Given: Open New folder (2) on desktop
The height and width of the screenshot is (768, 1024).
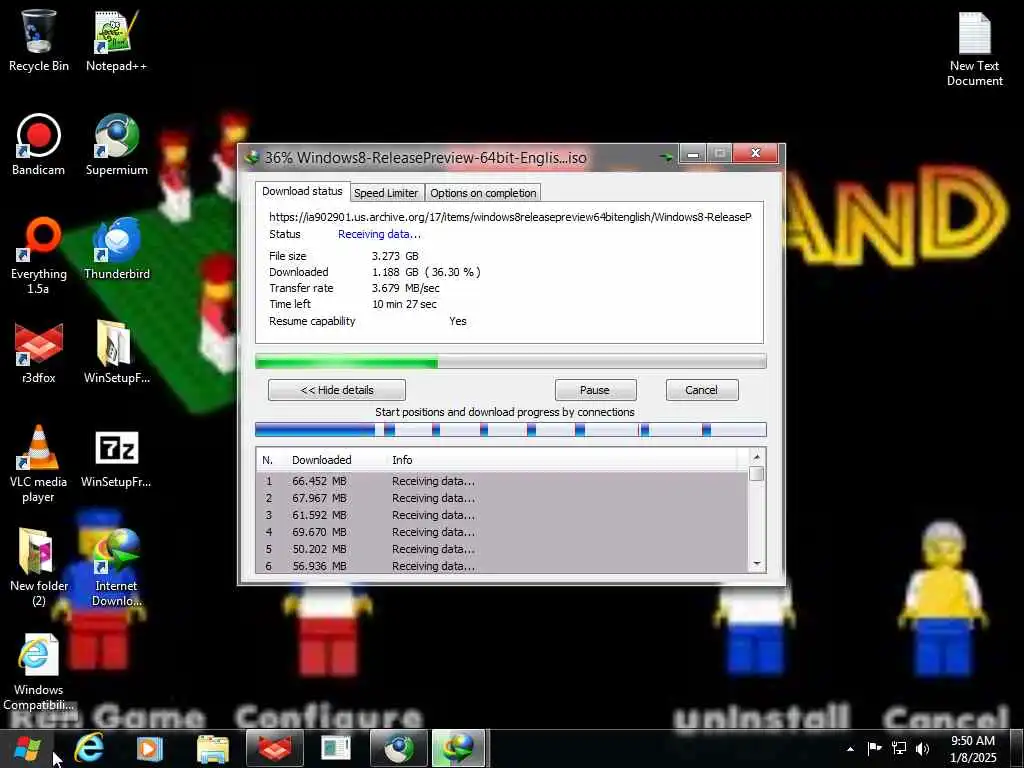Looking at the screenshot, I should pyautogui.click(x=39, y=567).
